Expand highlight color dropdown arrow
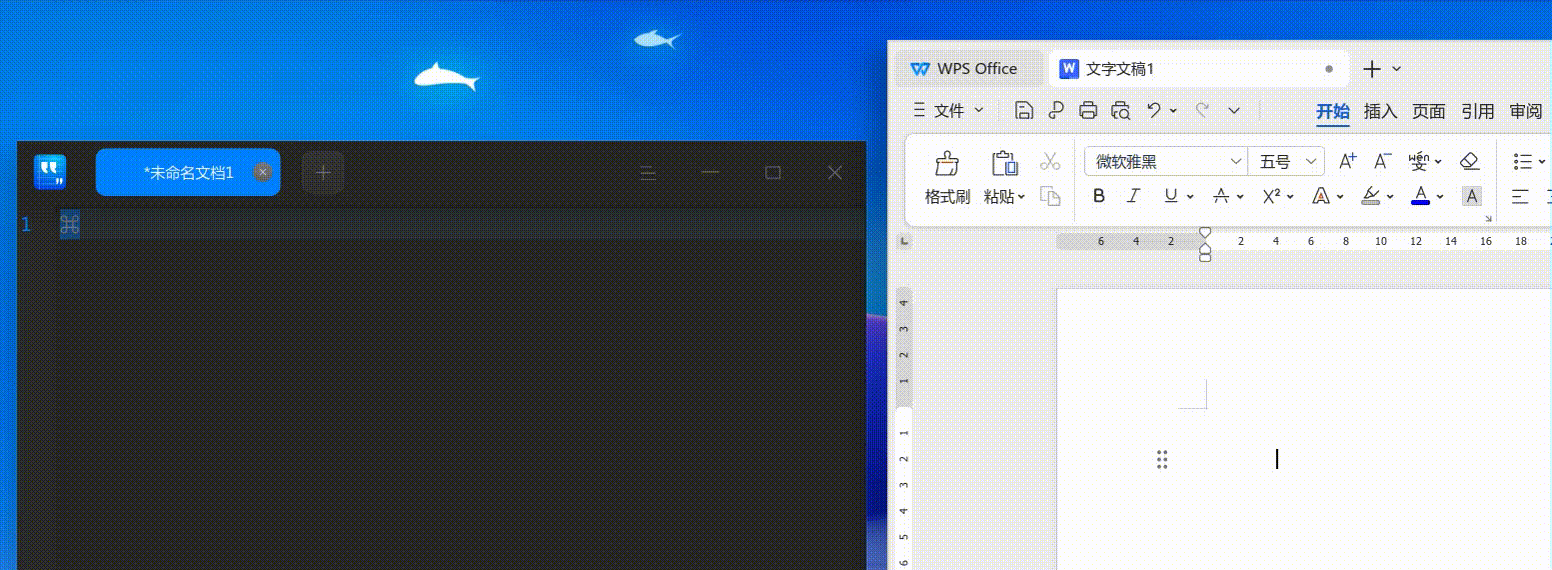1552x570 pixels. click(1390, 197)
